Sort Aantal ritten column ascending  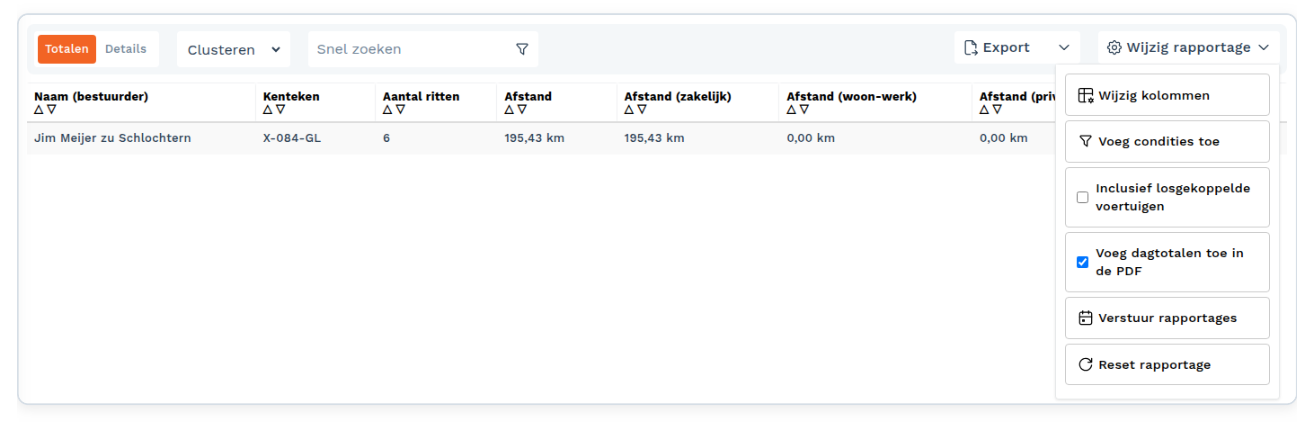[x=388, y=110]
